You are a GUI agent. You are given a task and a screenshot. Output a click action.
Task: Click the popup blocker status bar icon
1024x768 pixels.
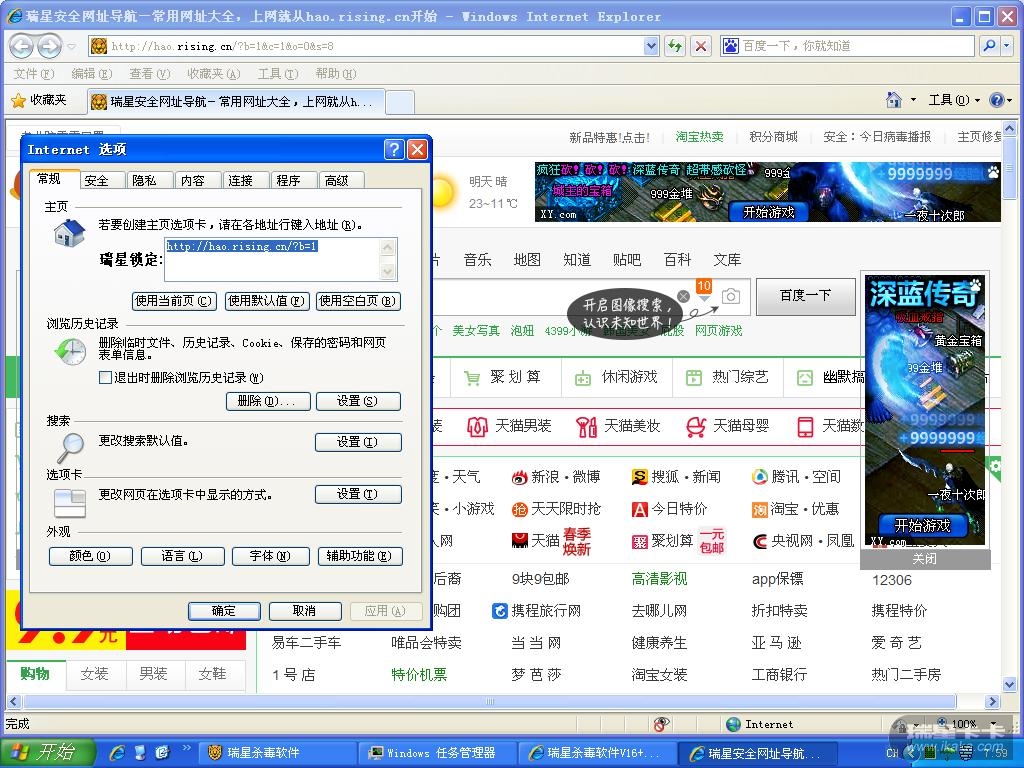661,724
